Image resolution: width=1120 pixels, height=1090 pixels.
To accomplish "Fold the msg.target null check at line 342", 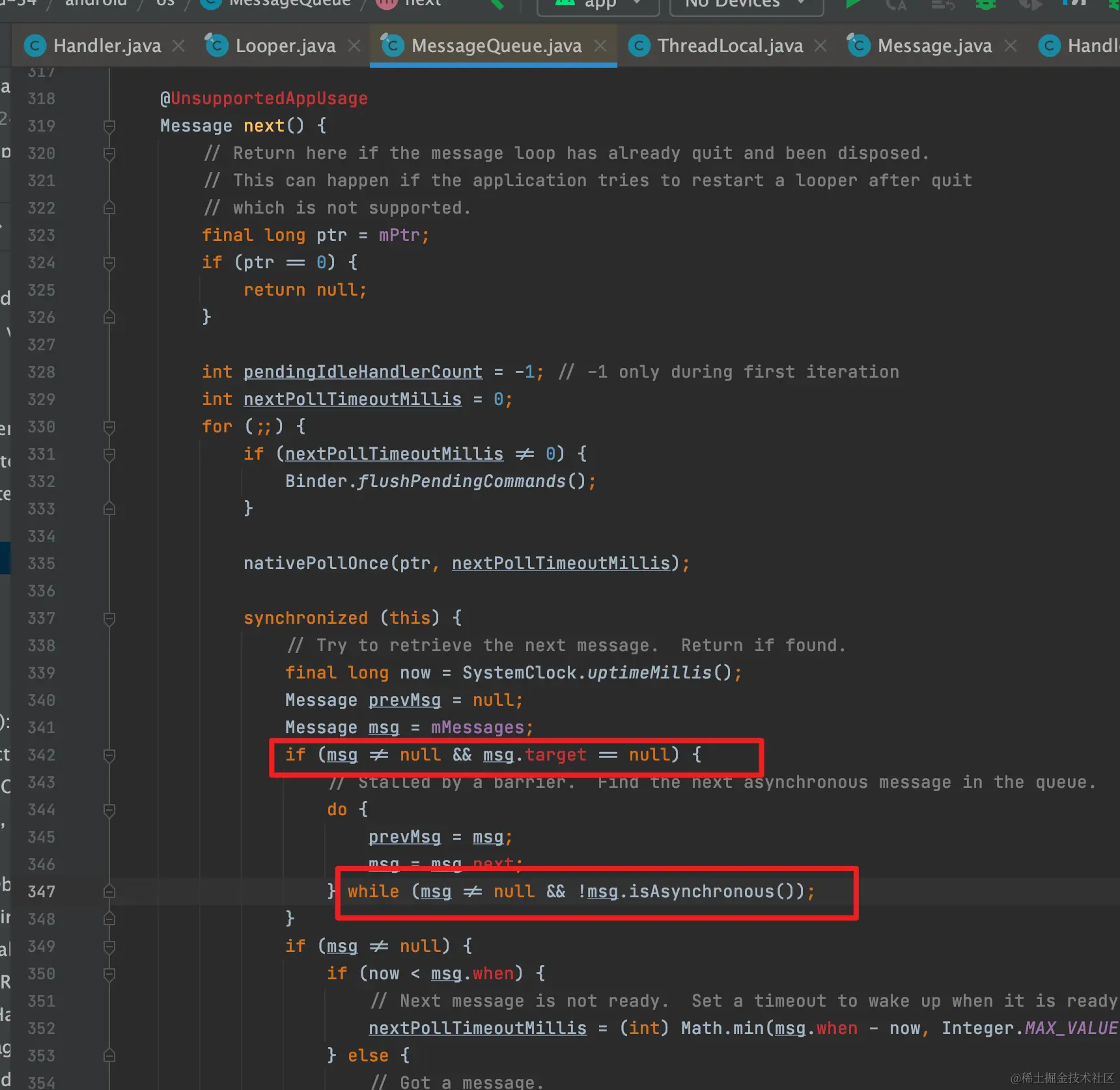I will point(109,755).
